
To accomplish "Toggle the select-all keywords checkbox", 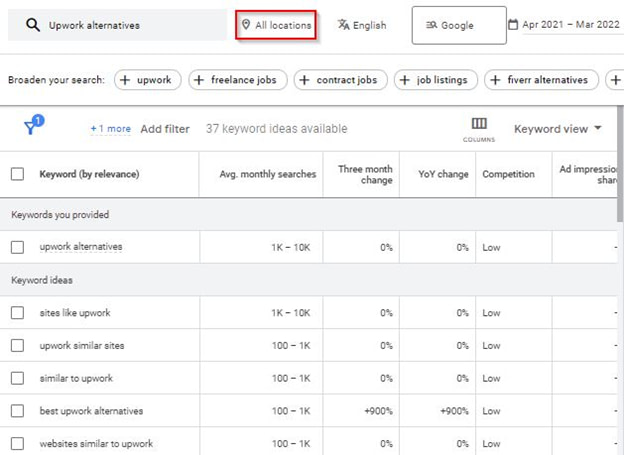I will click(17, 174).
